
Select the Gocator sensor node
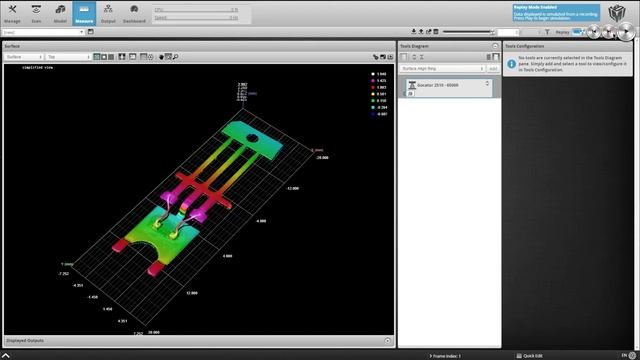click(x=449, y=88)
